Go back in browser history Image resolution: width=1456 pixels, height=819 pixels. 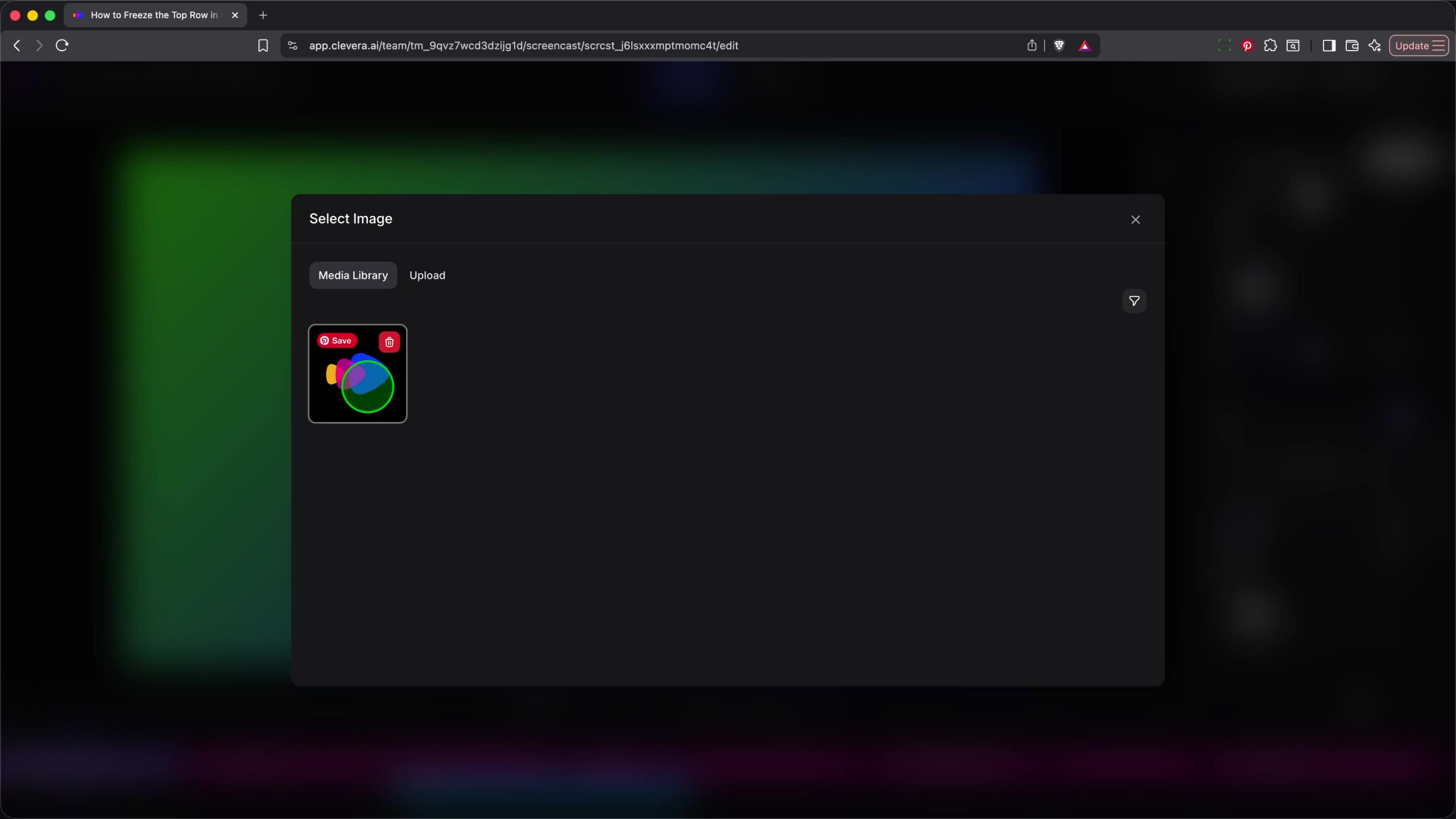coord(17,45)
